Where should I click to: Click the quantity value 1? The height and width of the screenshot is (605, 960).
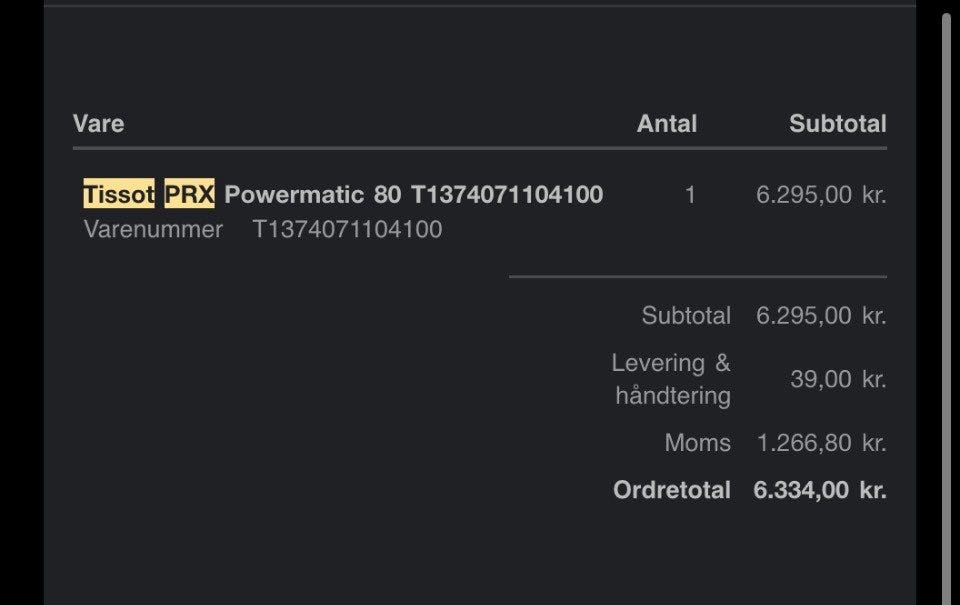click(690, 195)
